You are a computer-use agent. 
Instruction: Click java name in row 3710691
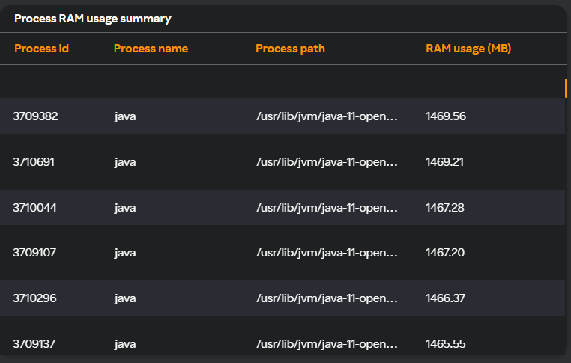(x=125, y=162)
